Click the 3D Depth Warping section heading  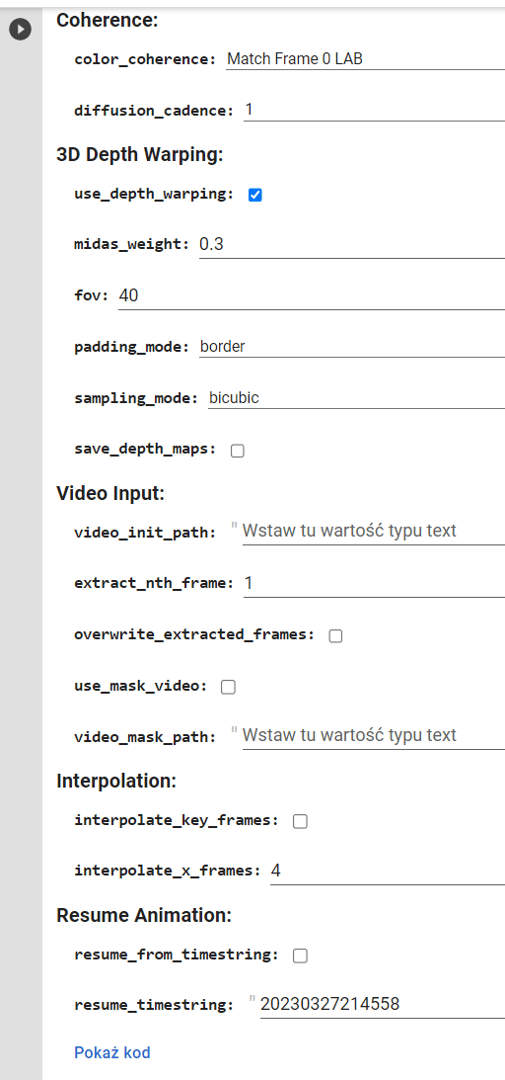point(140,155)
